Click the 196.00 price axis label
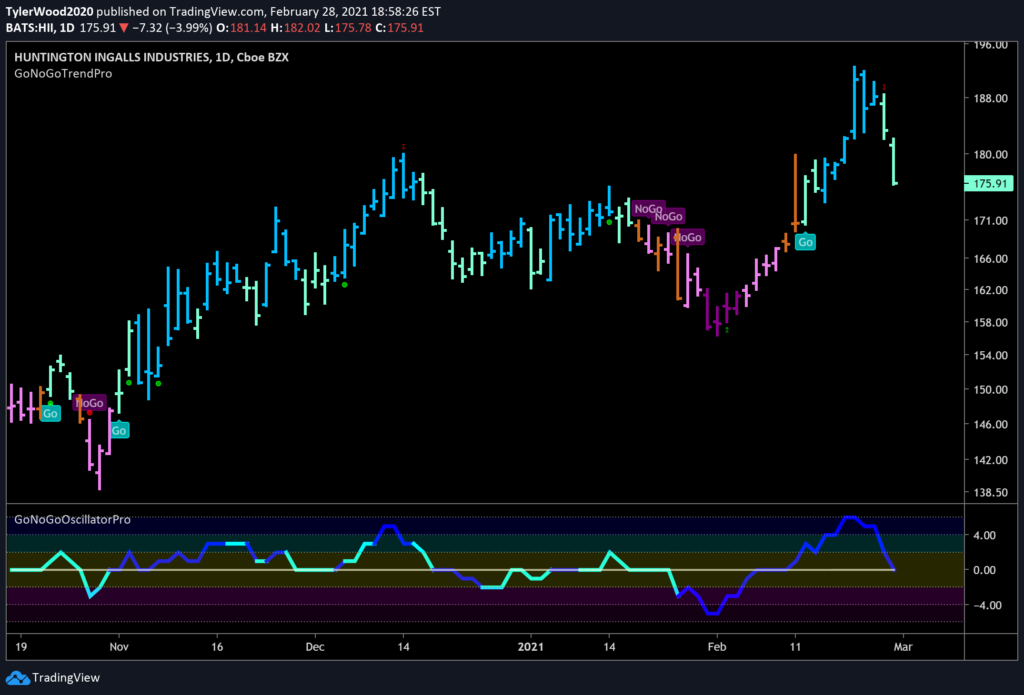Viewport: 1024px width, 695px height. pos(993,44)
